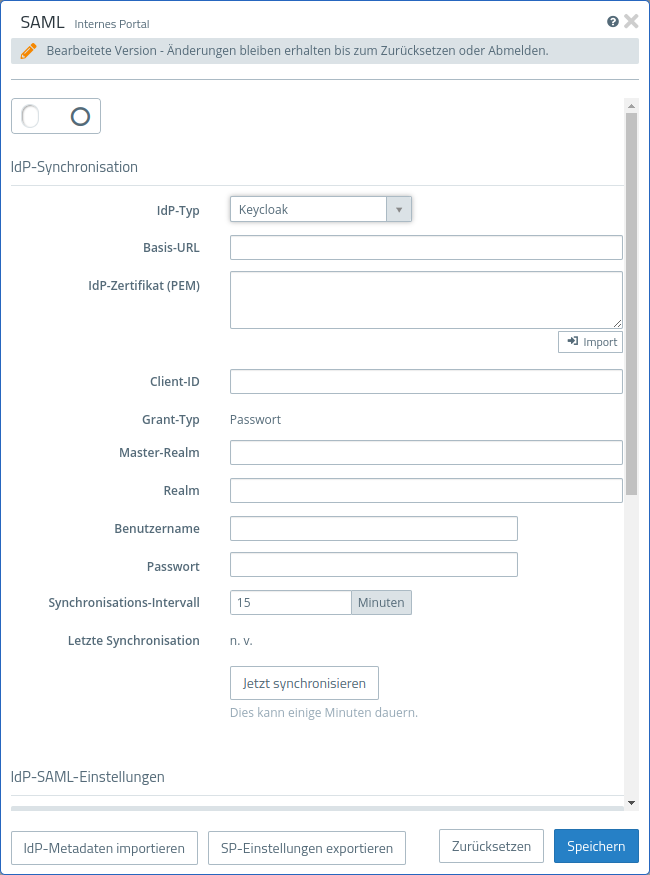
Task: Click into IdP-Zertifikat (PEM) text area
Action: coord(426,299)
